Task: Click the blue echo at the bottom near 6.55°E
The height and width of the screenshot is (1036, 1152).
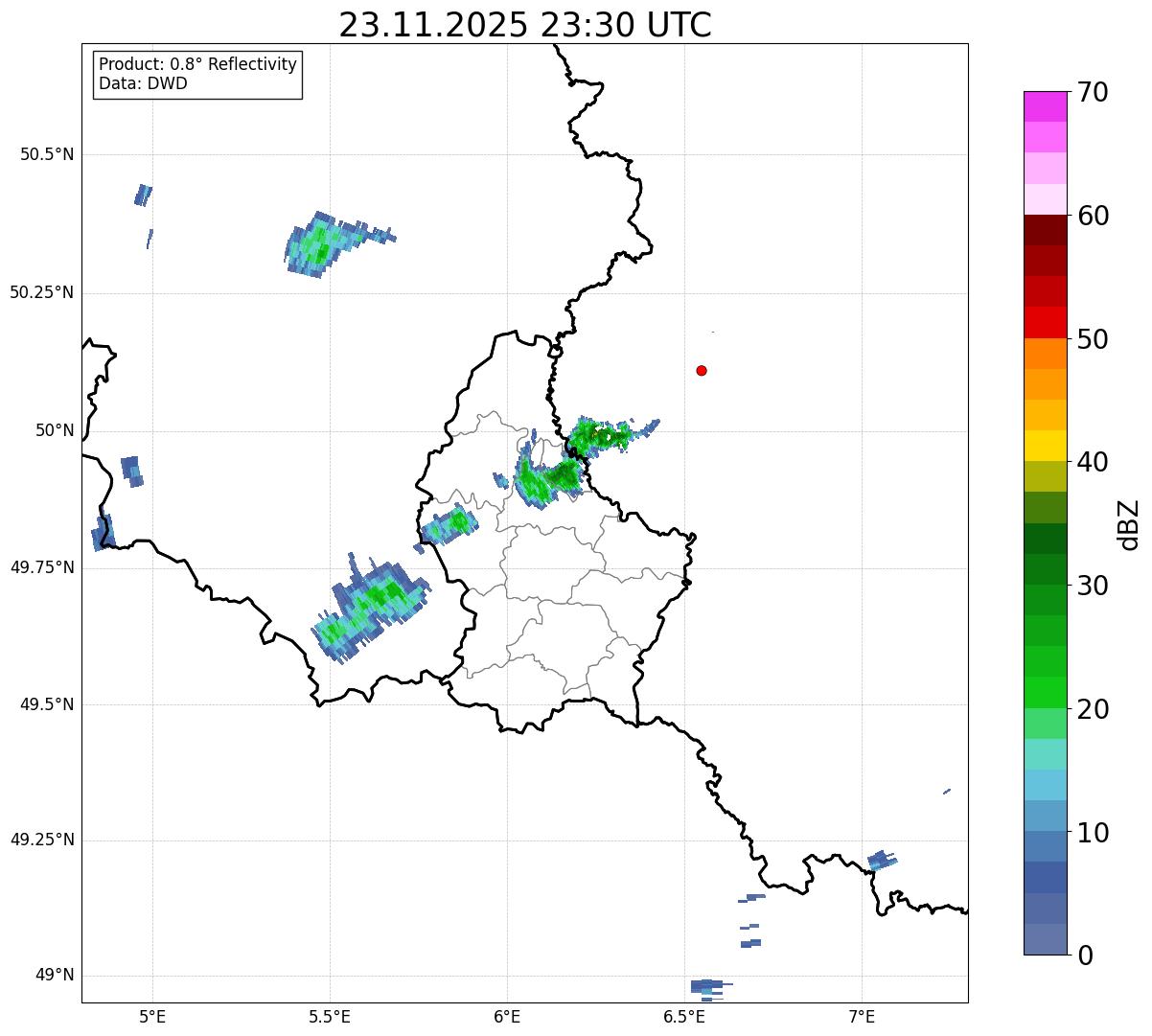Action: click(x=707, y=986)
